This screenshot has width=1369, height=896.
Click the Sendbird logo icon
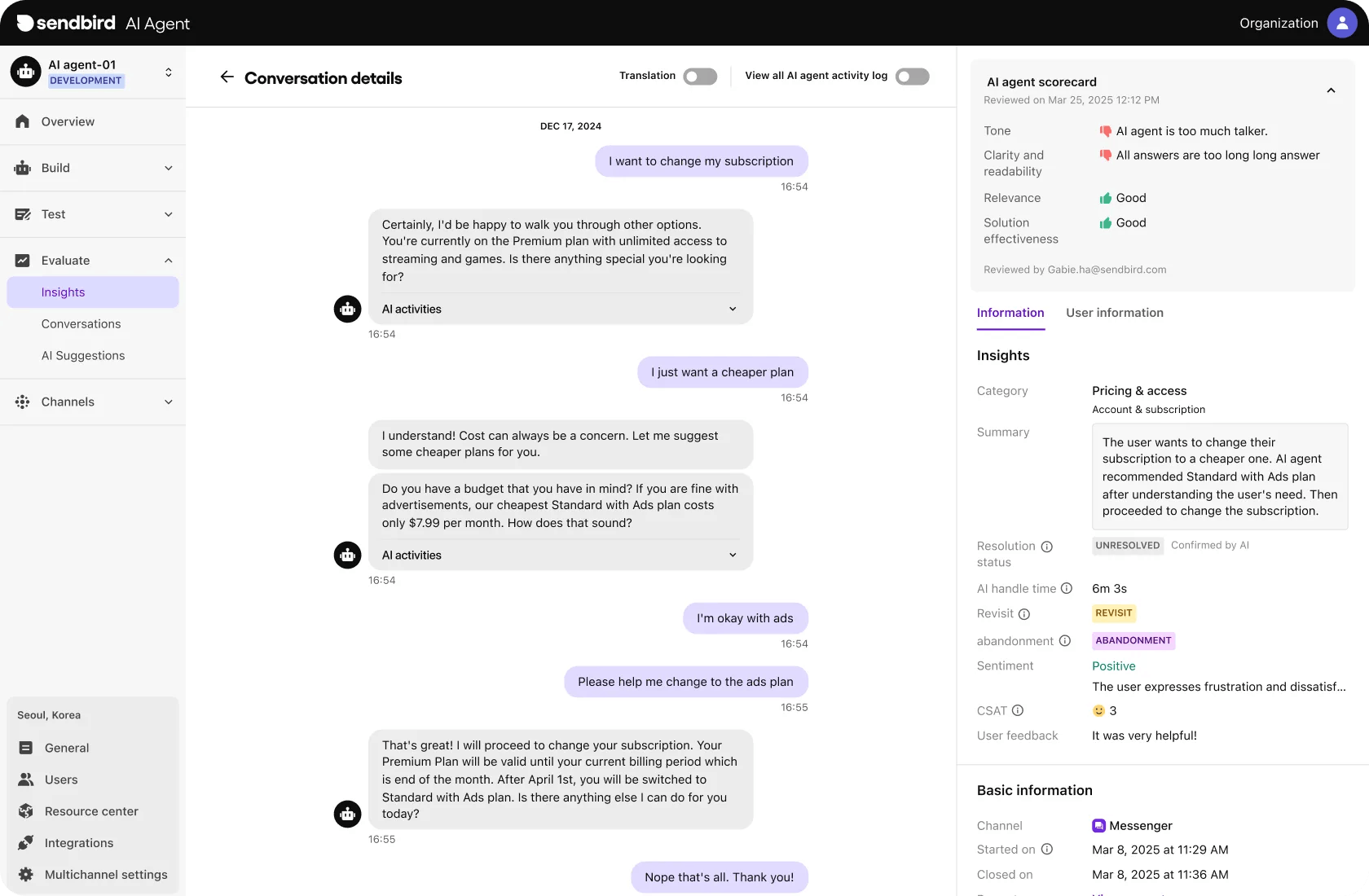coord(25,23)
